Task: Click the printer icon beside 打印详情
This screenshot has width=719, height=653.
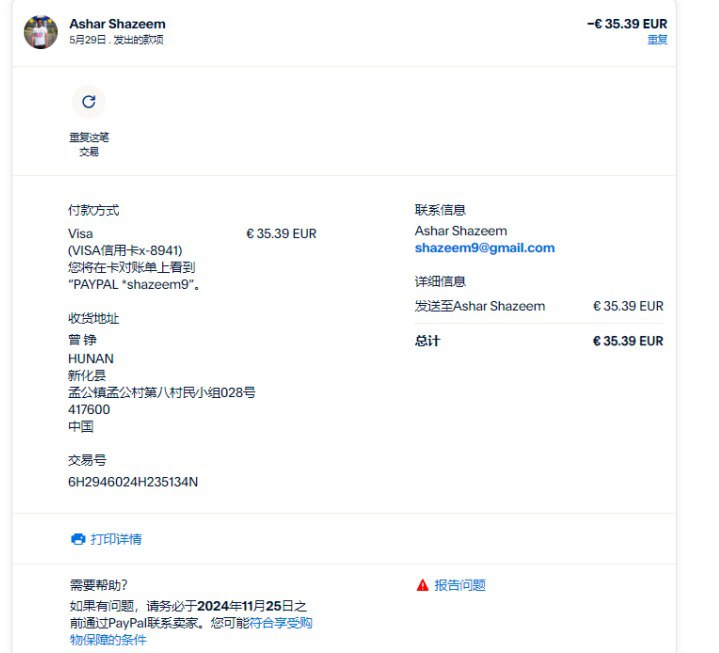Action: point(78,539)
